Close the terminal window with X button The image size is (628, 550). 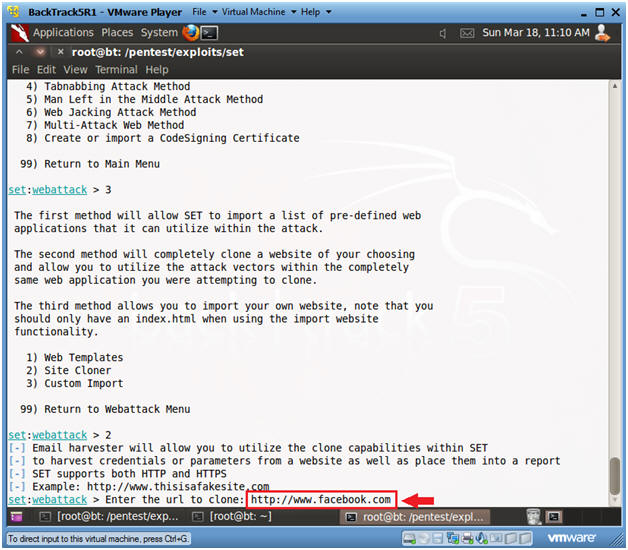[60, 52]
